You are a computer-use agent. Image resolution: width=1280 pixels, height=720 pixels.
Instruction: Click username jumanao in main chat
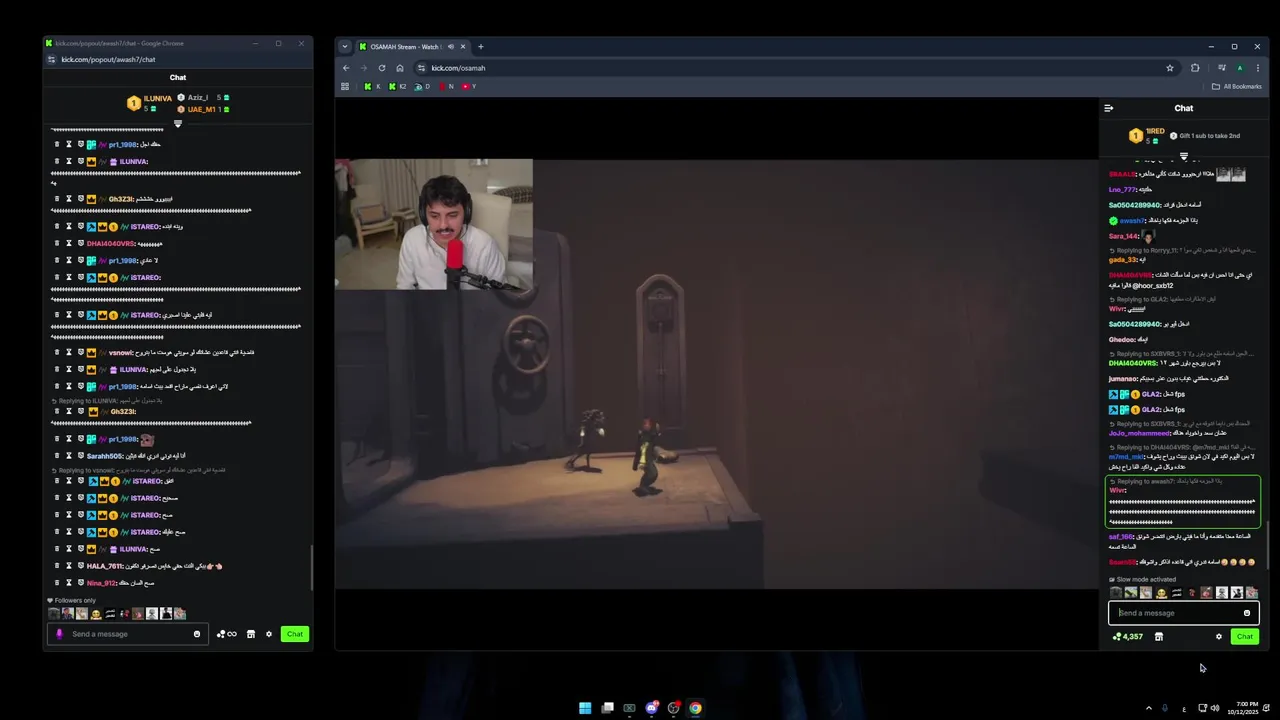pos(1123,379)
